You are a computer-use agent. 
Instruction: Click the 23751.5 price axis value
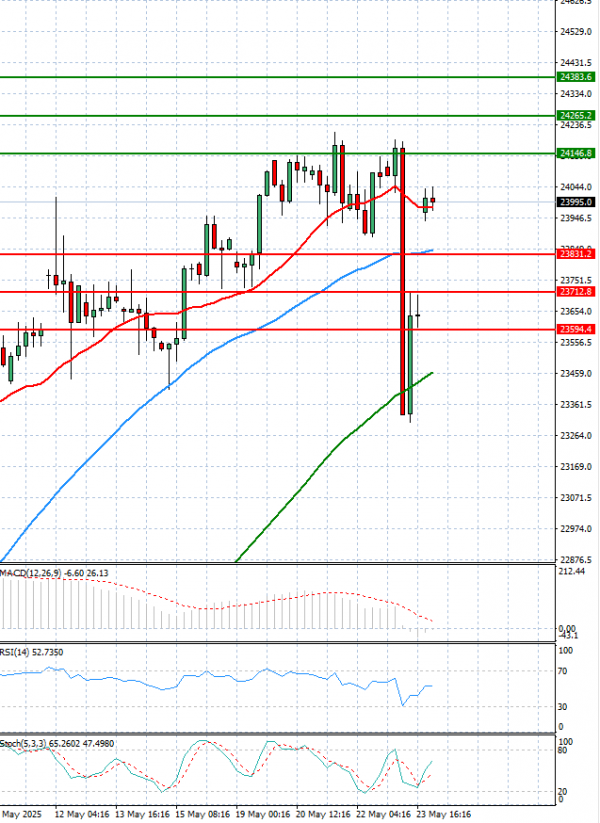(x=576, y=280)
